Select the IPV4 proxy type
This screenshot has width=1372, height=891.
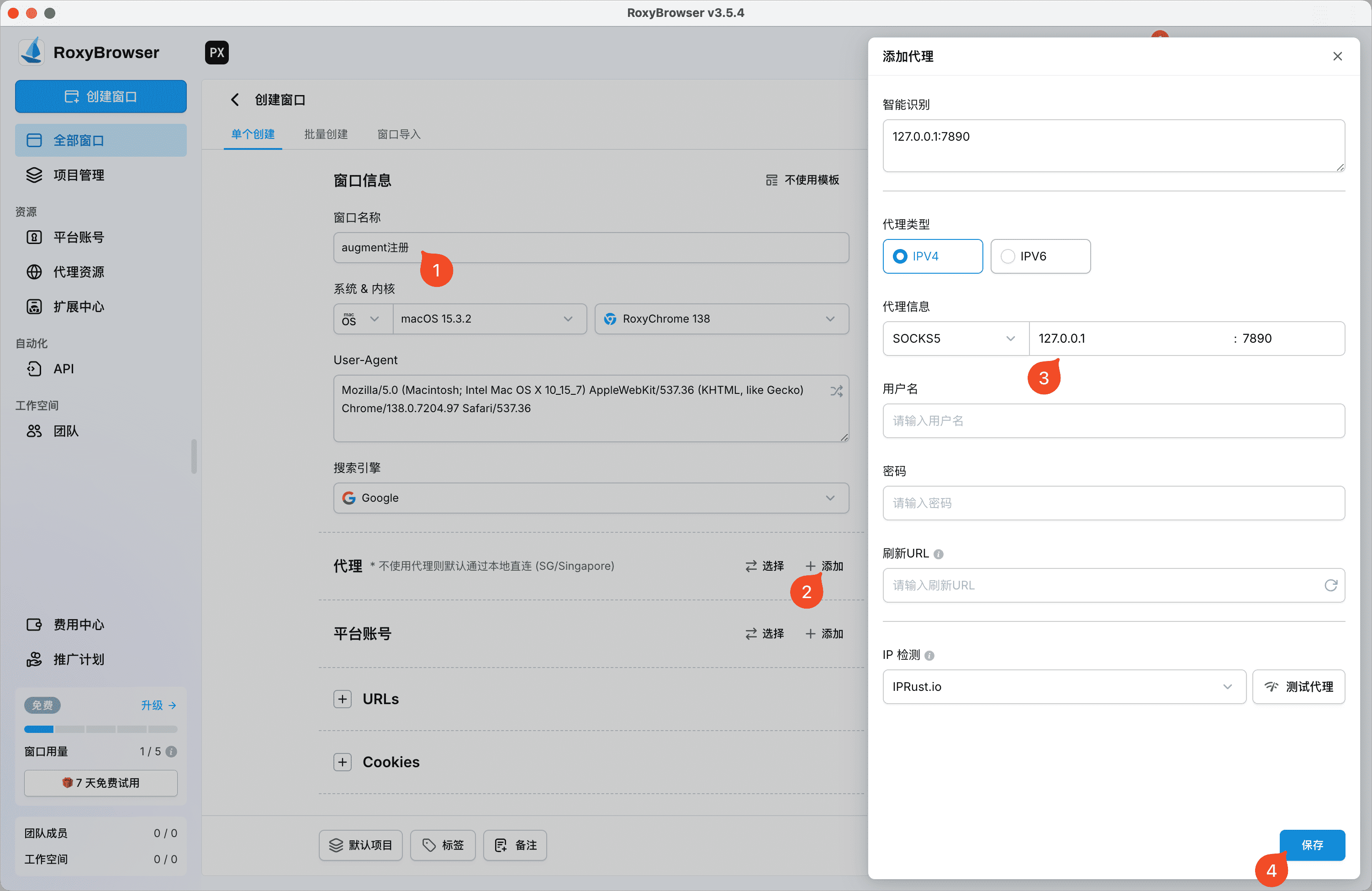[x=932, y=256]
